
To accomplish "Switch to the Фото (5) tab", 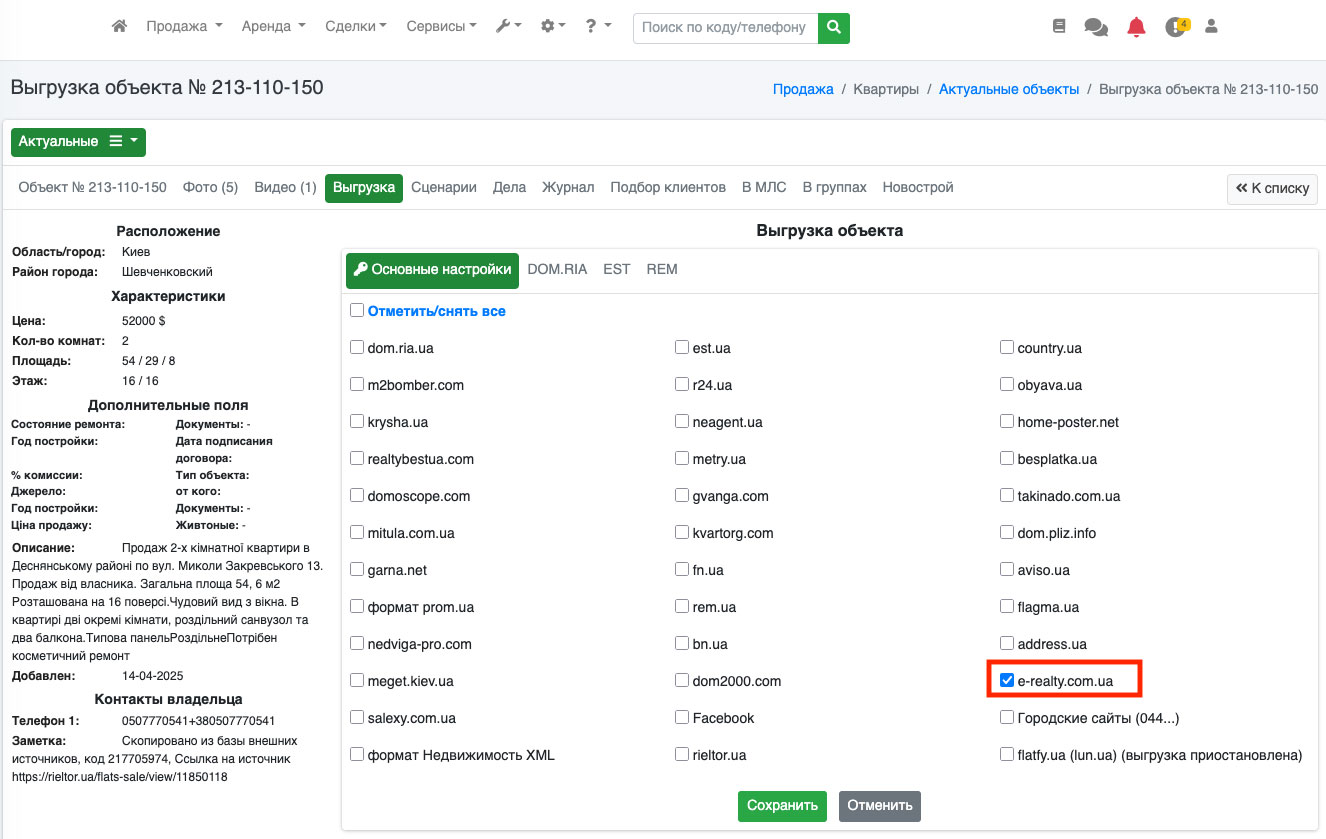I will [x=210, y=187].
